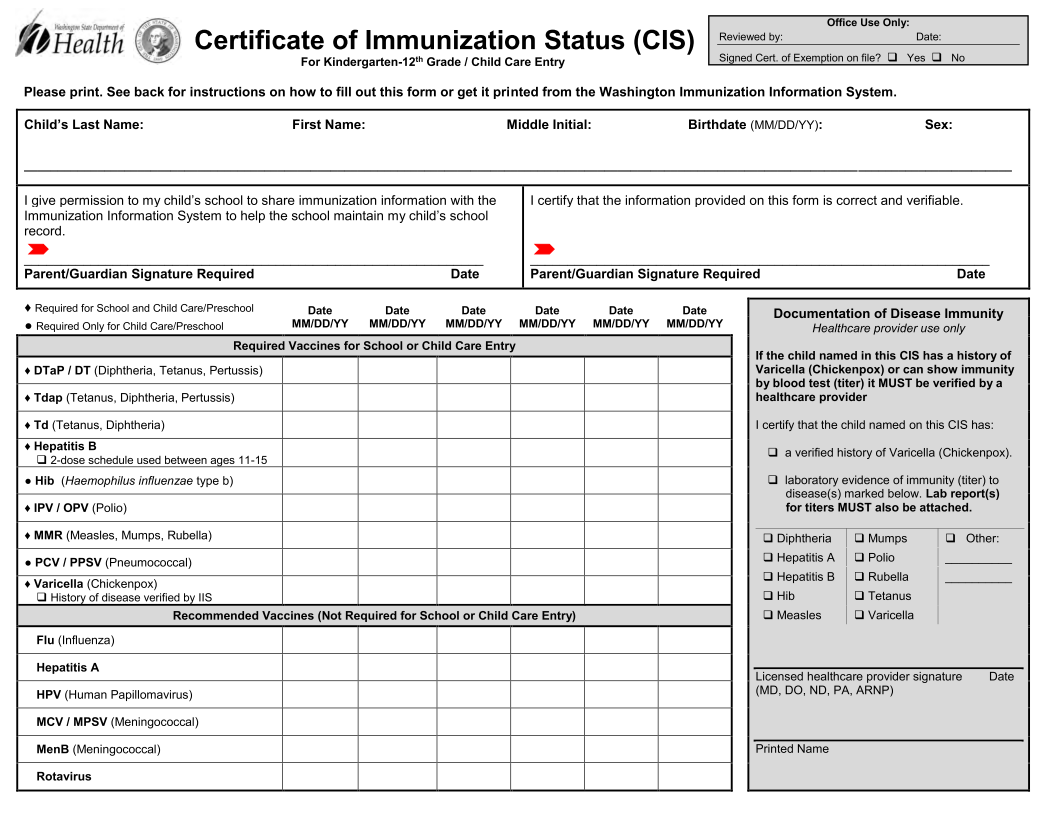Click Certificate of Immunization Status title
1052x820 pixels.
coord(444,40)
